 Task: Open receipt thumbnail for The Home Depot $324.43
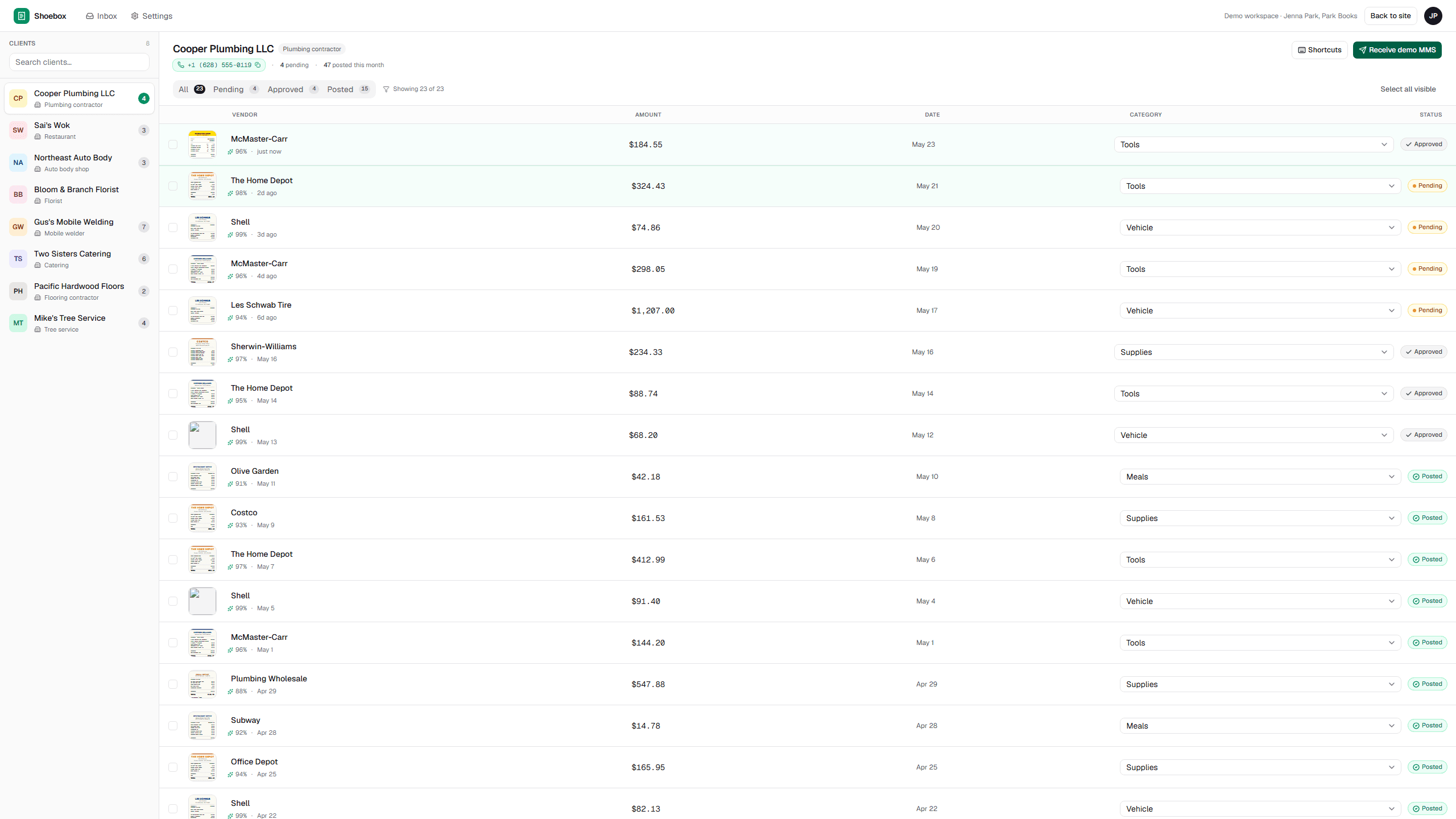[x=202, y=186]
